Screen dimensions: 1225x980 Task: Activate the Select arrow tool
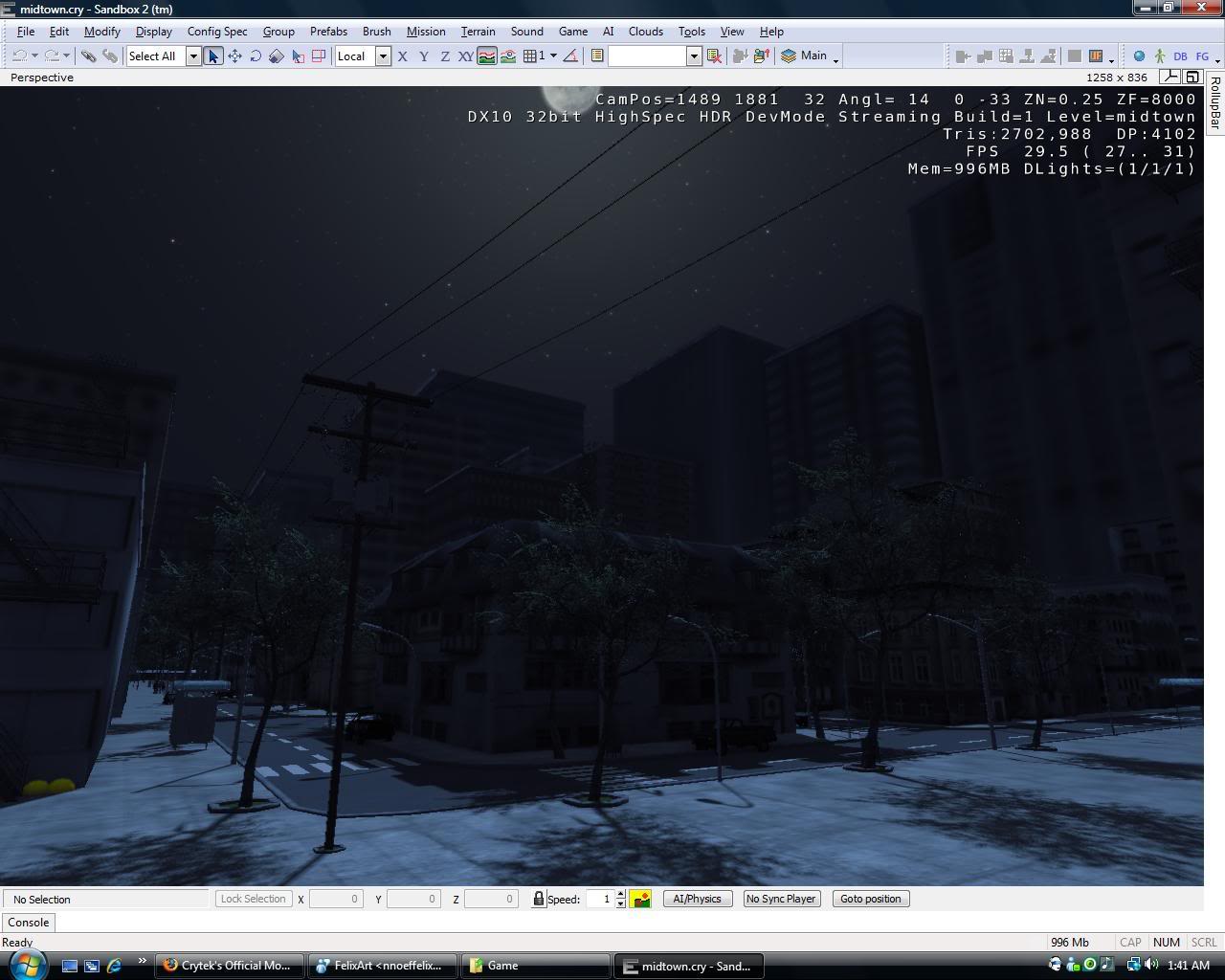[x=212, y=56]
